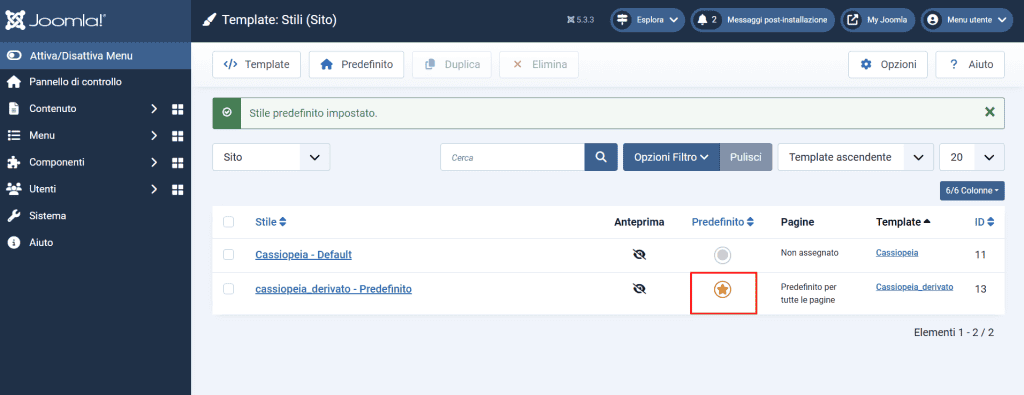Viewport: 1024px width, 395px height.
Task: Click Non assegnato pages text
Action: click(809, 253)
